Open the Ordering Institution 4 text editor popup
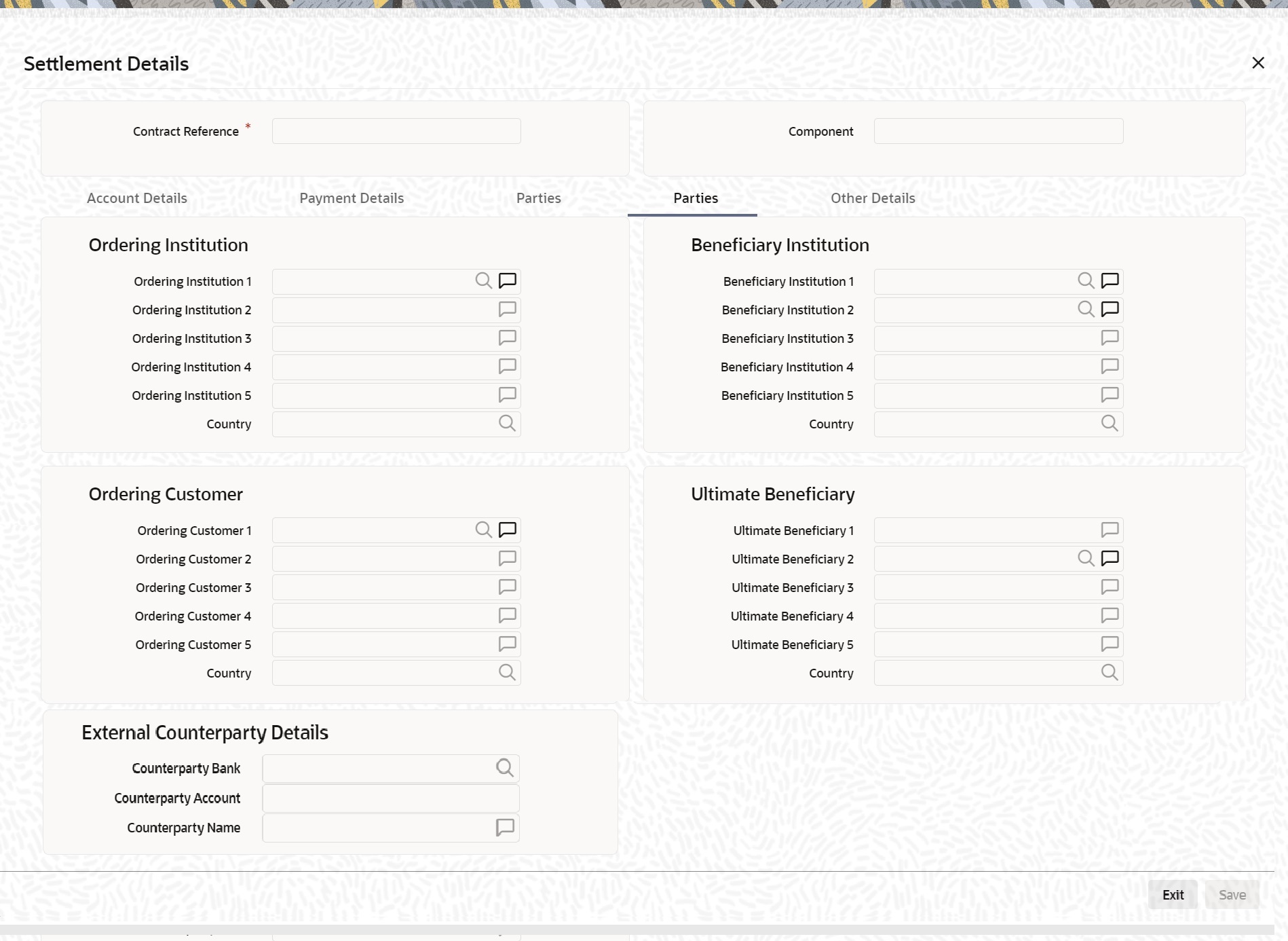This screenshot has height=941, width=1288. tap(508, 367)
